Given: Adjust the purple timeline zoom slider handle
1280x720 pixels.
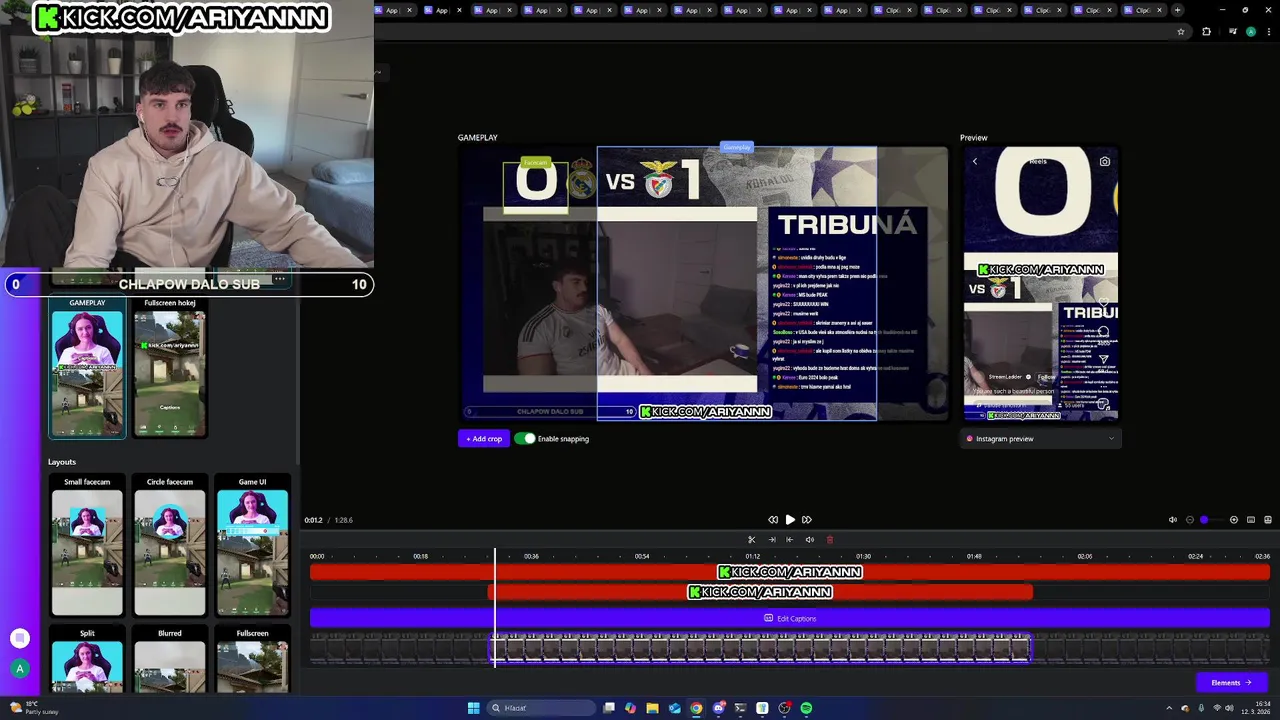Looking at the screenshot, I should click(1204, 520).
